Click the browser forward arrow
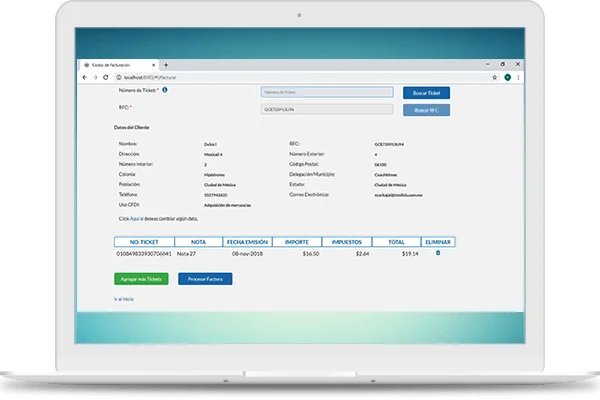 click(x=96, y=77)
